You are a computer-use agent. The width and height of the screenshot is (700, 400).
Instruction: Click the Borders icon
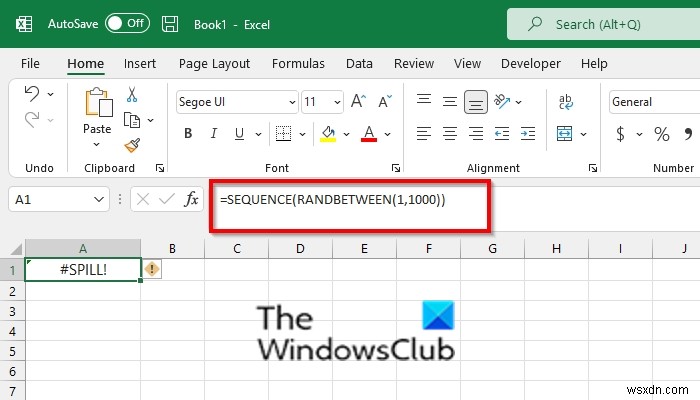(x=283, y=133)
